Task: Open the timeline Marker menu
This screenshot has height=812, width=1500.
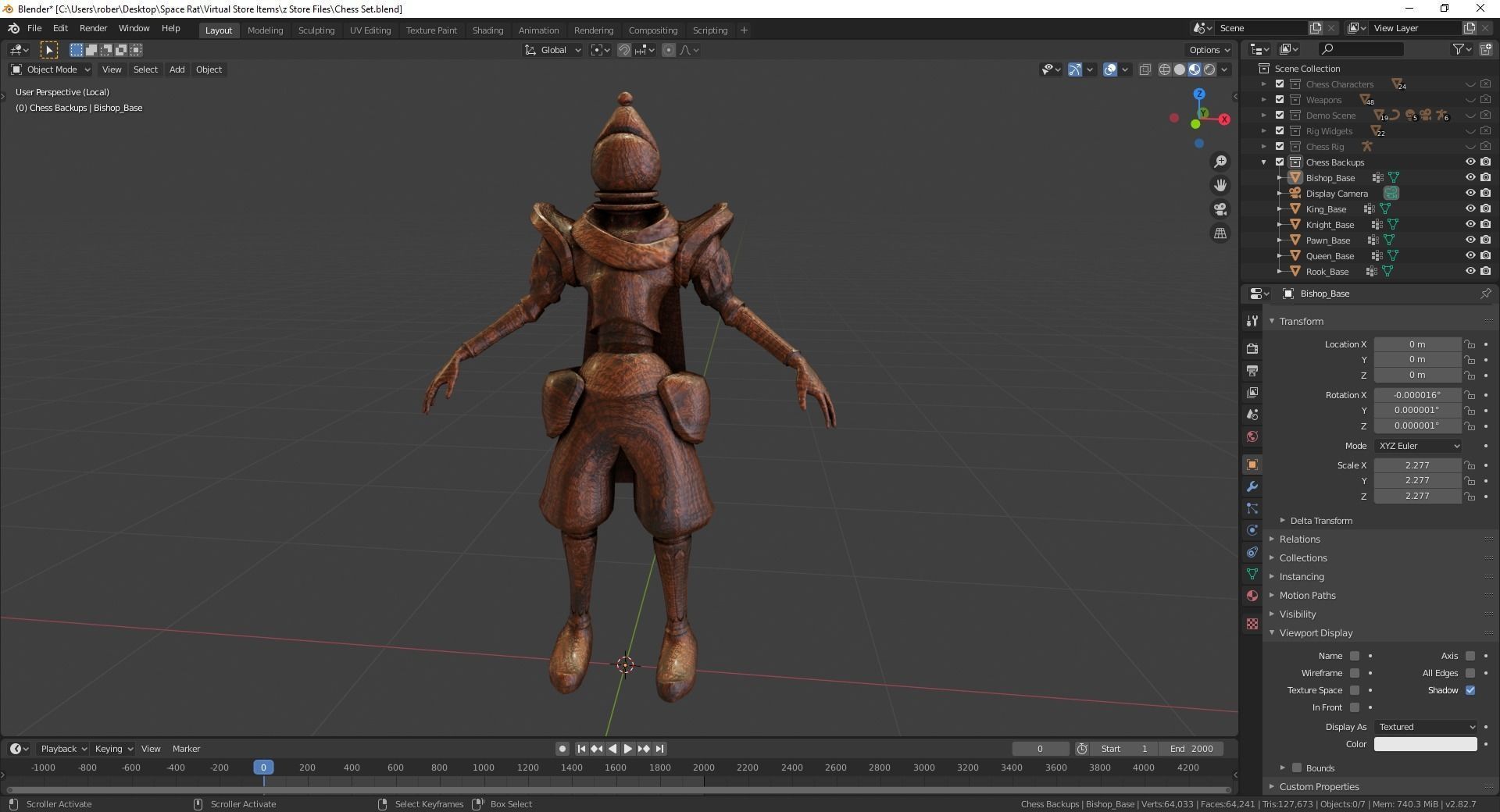Action: tap(186, 749)
